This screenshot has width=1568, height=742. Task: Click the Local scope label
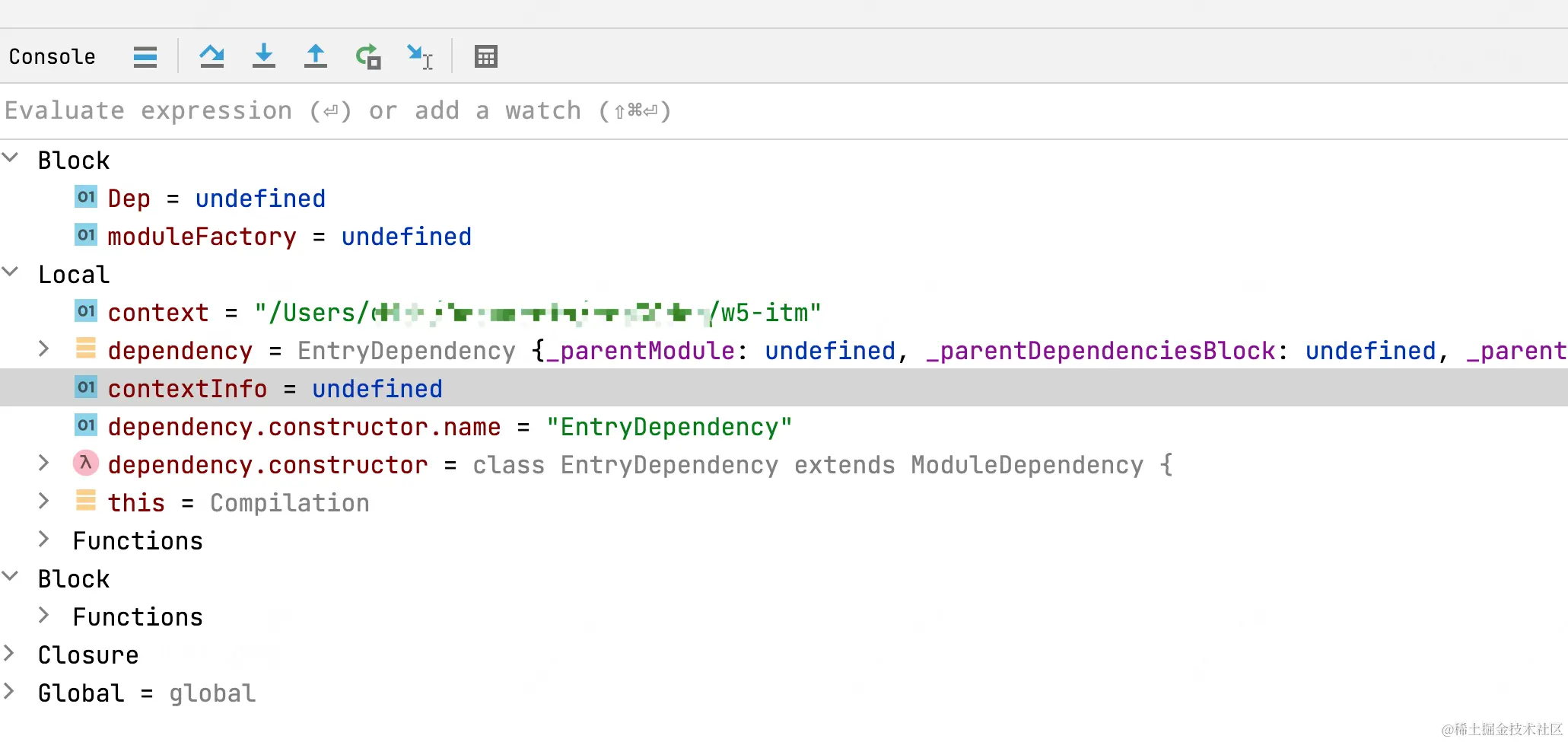[74, 275]
